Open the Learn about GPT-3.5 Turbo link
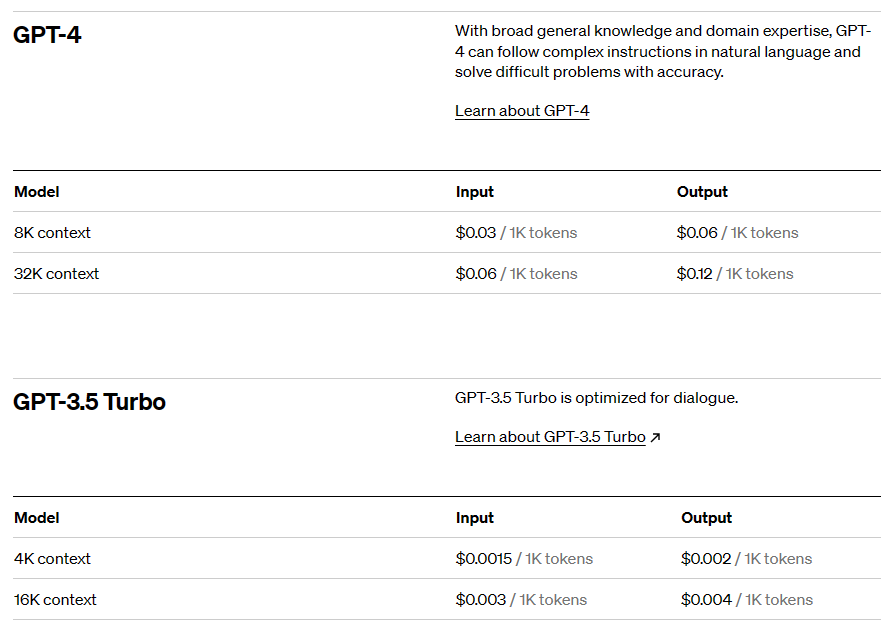 550,437
